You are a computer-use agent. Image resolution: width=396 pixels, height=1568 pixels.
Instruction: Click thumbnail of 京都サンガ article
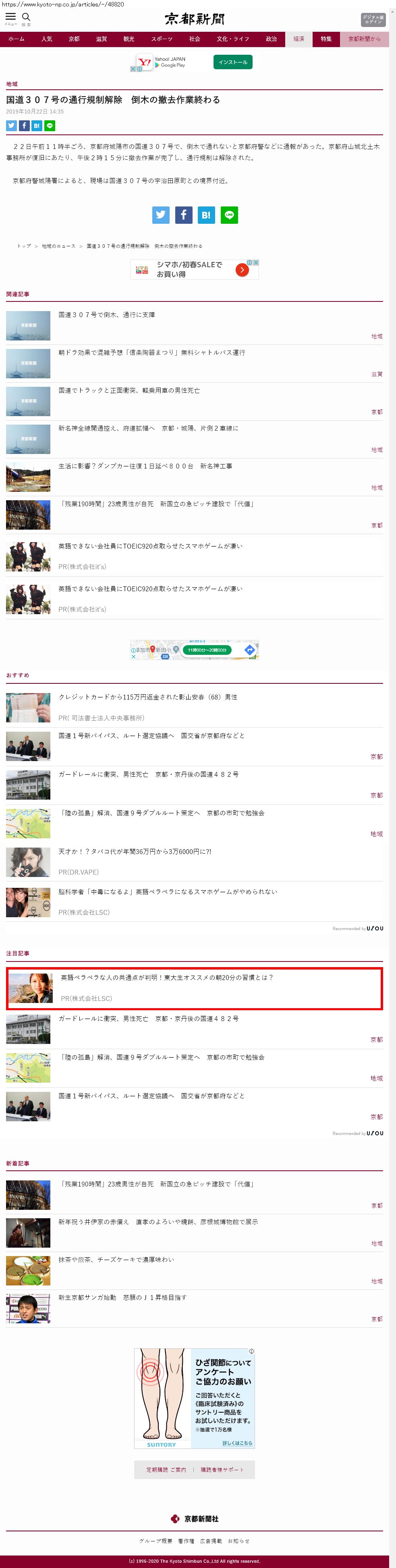point(28,1308)
